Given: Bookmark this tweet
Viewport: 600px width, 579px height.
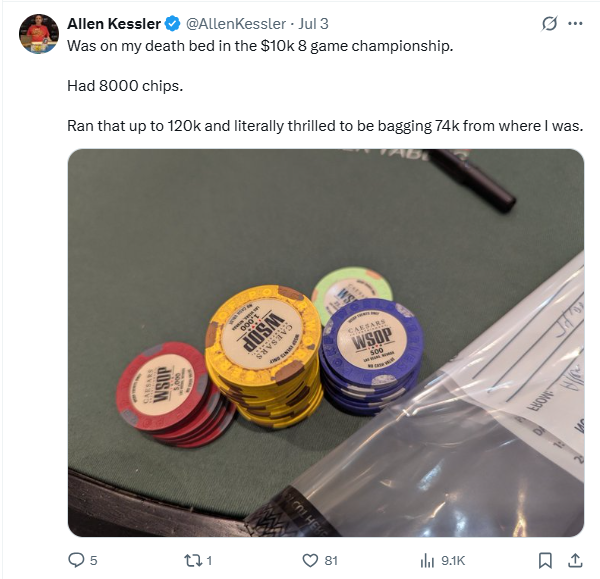Looking at the screenshot, I should pos(545,561).
